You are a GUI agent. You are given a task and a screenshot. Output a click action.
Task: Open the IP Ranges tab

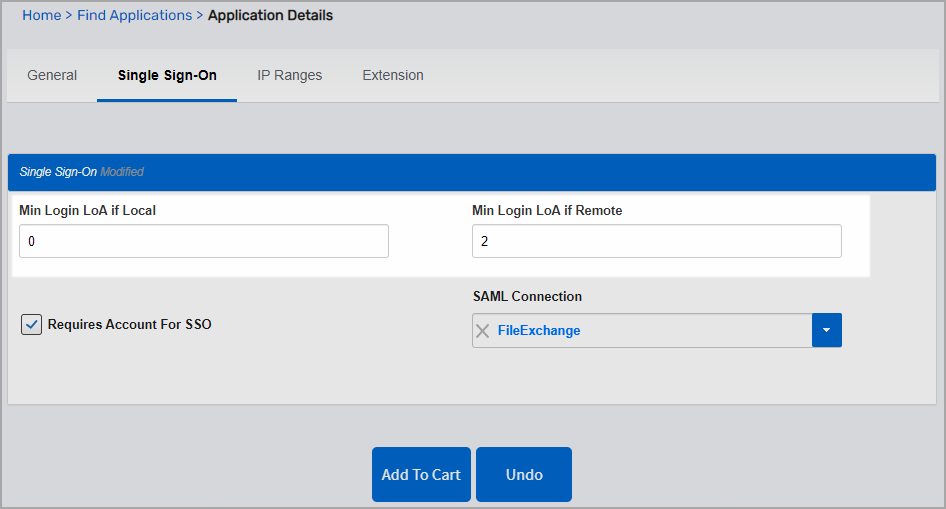pos(289,75)
